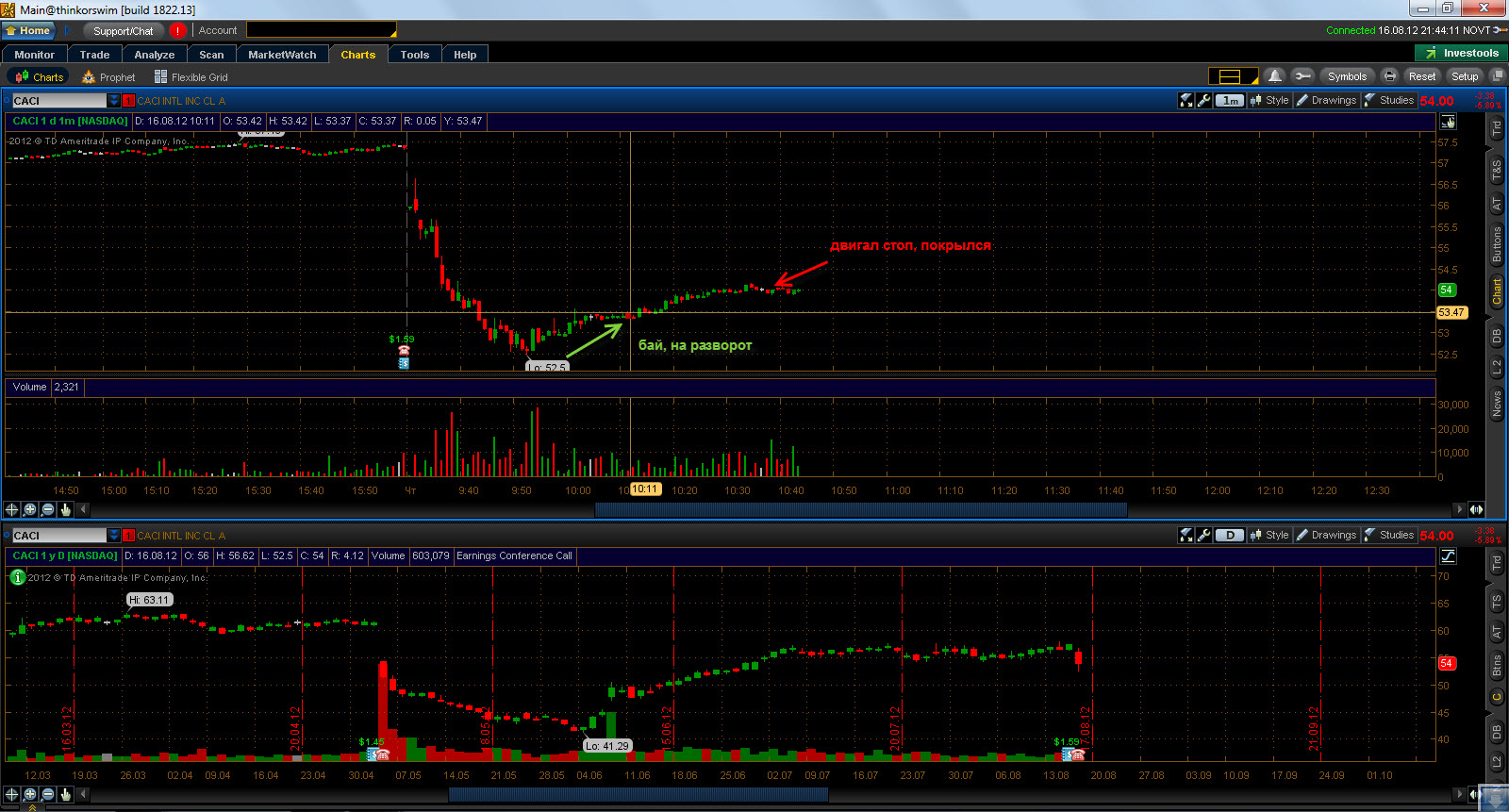This screenshot has width=1509, height=812.
Task: Click upper chart price-axis hand icon
Action: coord(1448,121)
